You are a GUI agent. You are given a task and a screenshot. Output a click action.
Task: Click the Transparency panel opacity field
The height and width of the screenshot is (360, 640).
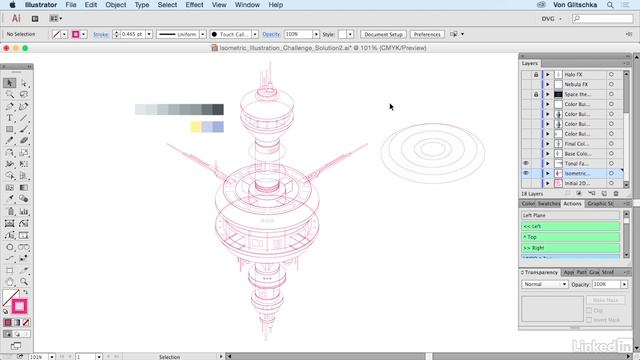pos(606,284)
